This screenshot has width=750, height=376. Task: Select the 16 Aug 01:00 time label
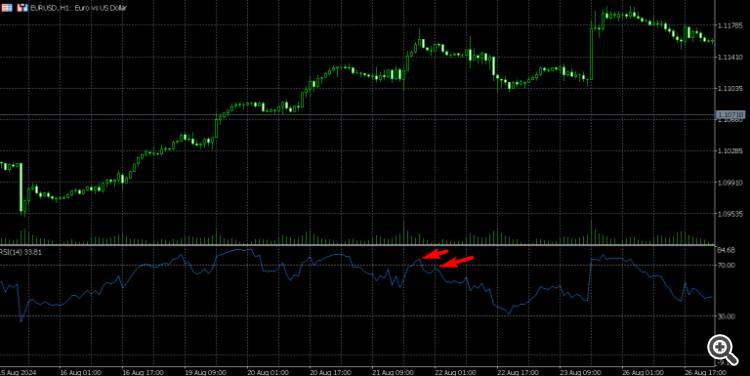[x=80, y=372]
